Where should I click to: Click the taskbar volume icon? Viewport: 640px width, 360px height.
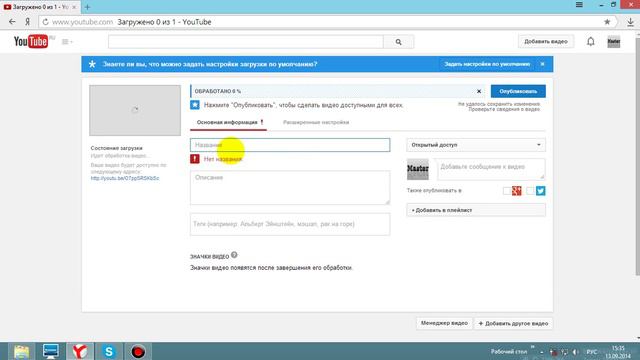[576, 352]
